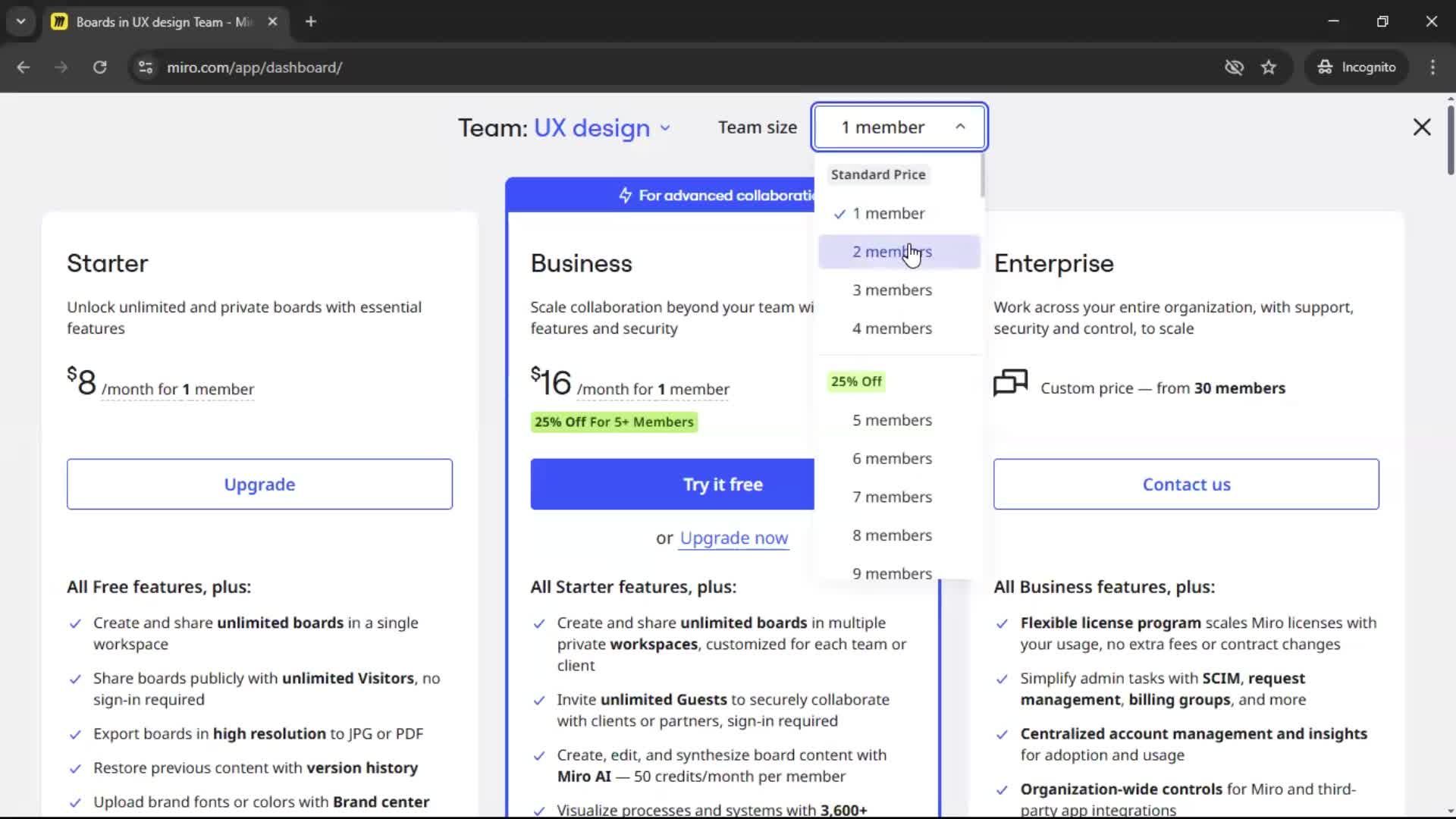Click the check icon beside Export boards in high resolution
The height and width of the screenshot is (819, 1456).
pos(75,735)
